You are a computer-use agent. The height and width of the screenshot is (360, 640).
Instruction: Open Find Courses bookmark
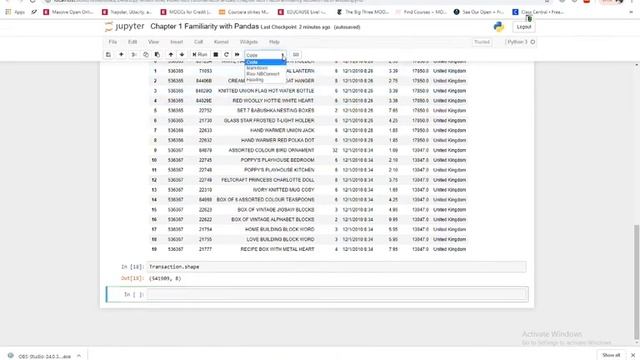(421, 12)
